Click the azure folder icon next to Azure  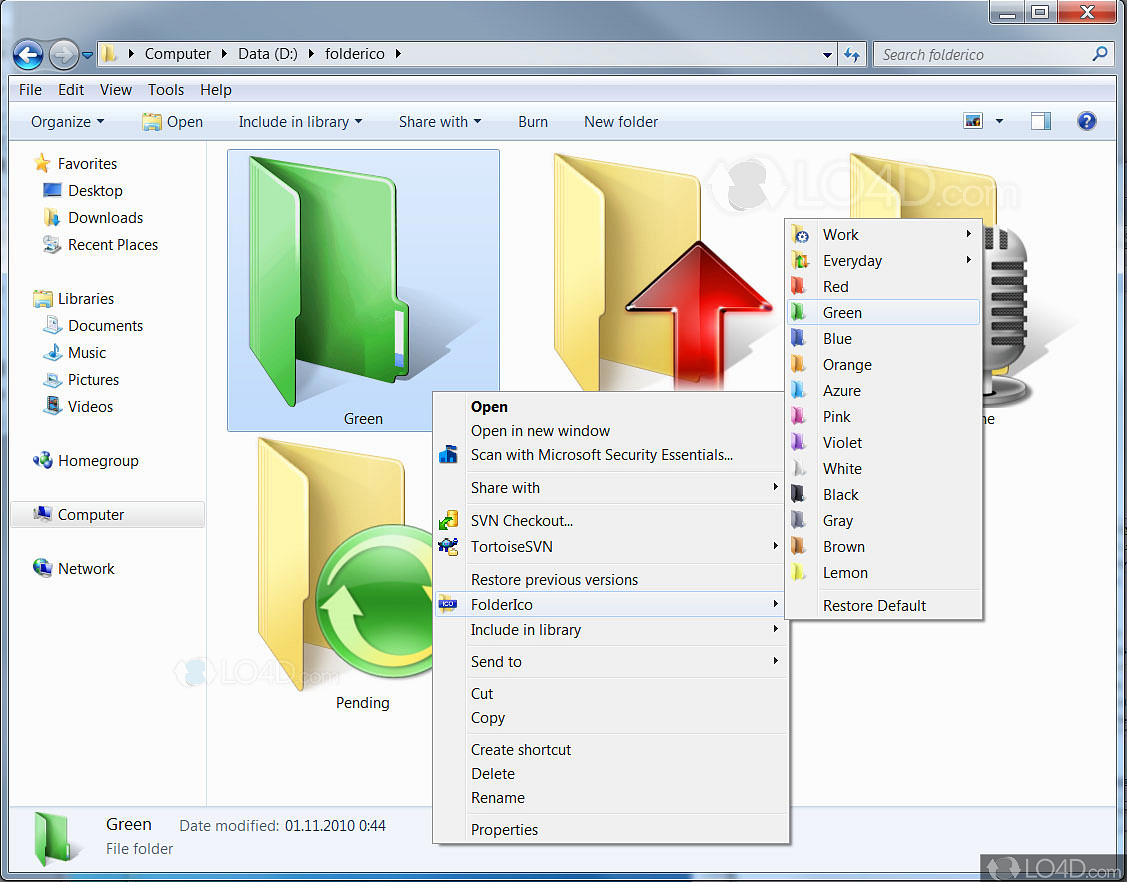pyautogui.click(x=798, y=390)
